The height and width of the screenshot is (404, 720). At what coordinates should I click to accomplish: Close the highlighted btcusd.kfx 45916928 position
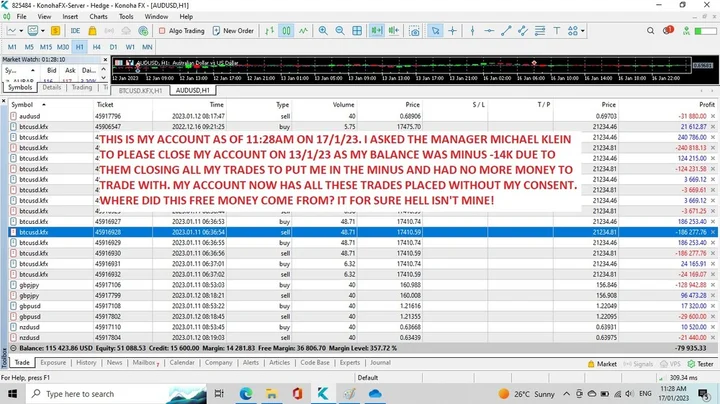(x=713, y=232)
